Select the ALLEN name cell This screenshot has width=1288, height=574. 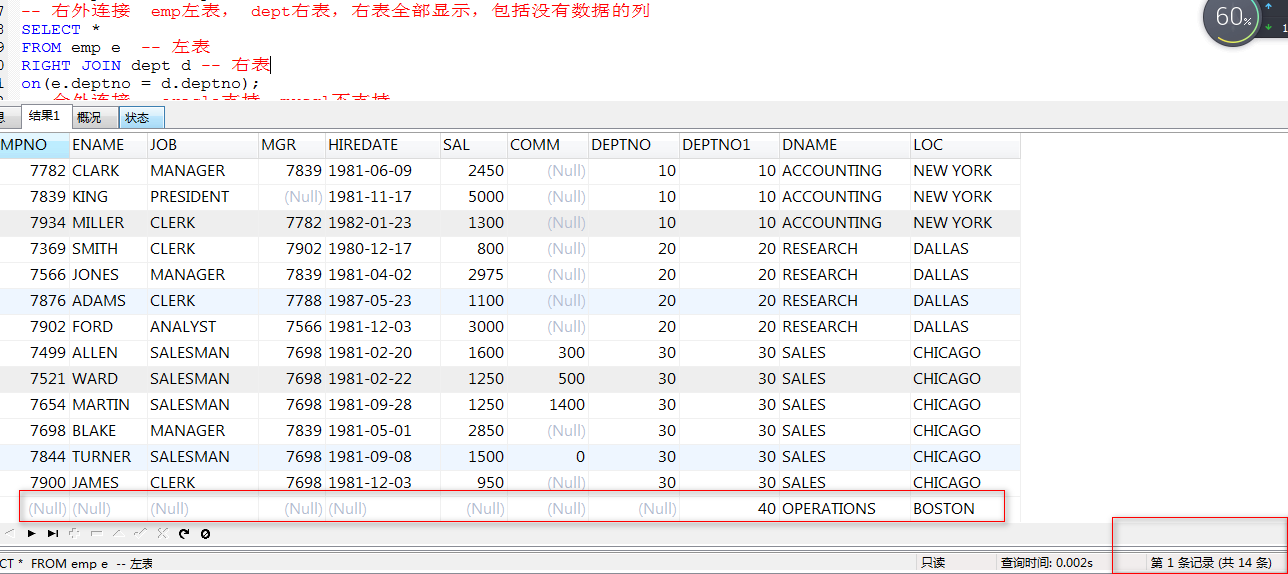[x=108, y=353]
